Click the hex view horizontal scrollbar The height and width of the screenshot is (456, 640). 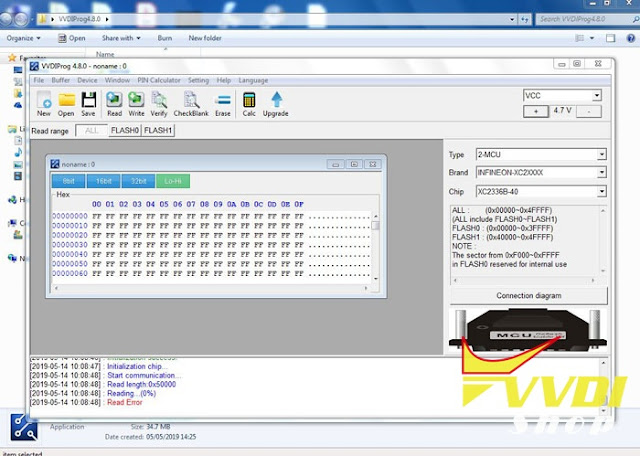tap(211, 288)
